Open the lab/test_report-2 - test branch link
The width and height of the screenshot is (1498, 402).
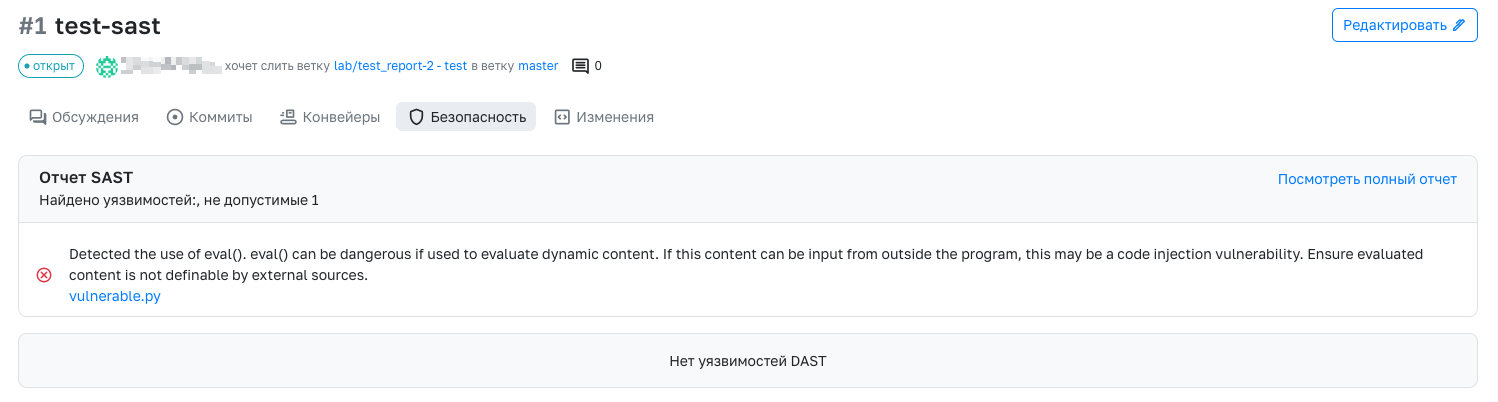click(400, 66)
